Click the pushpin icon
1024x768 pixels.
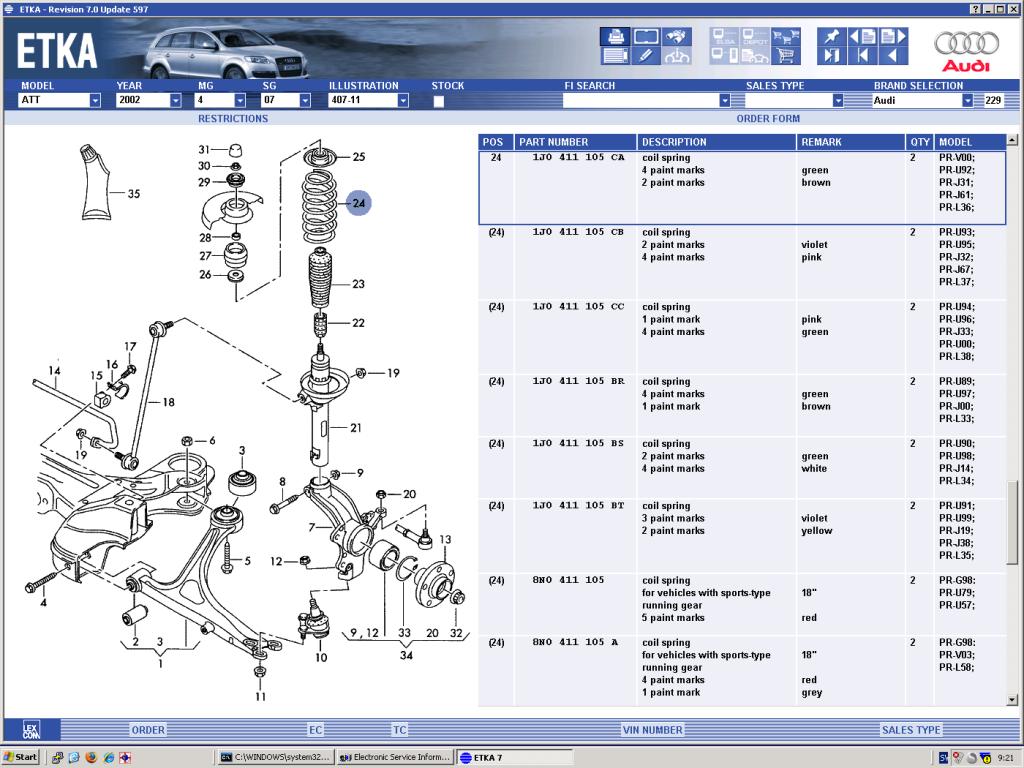click(831, 37)
